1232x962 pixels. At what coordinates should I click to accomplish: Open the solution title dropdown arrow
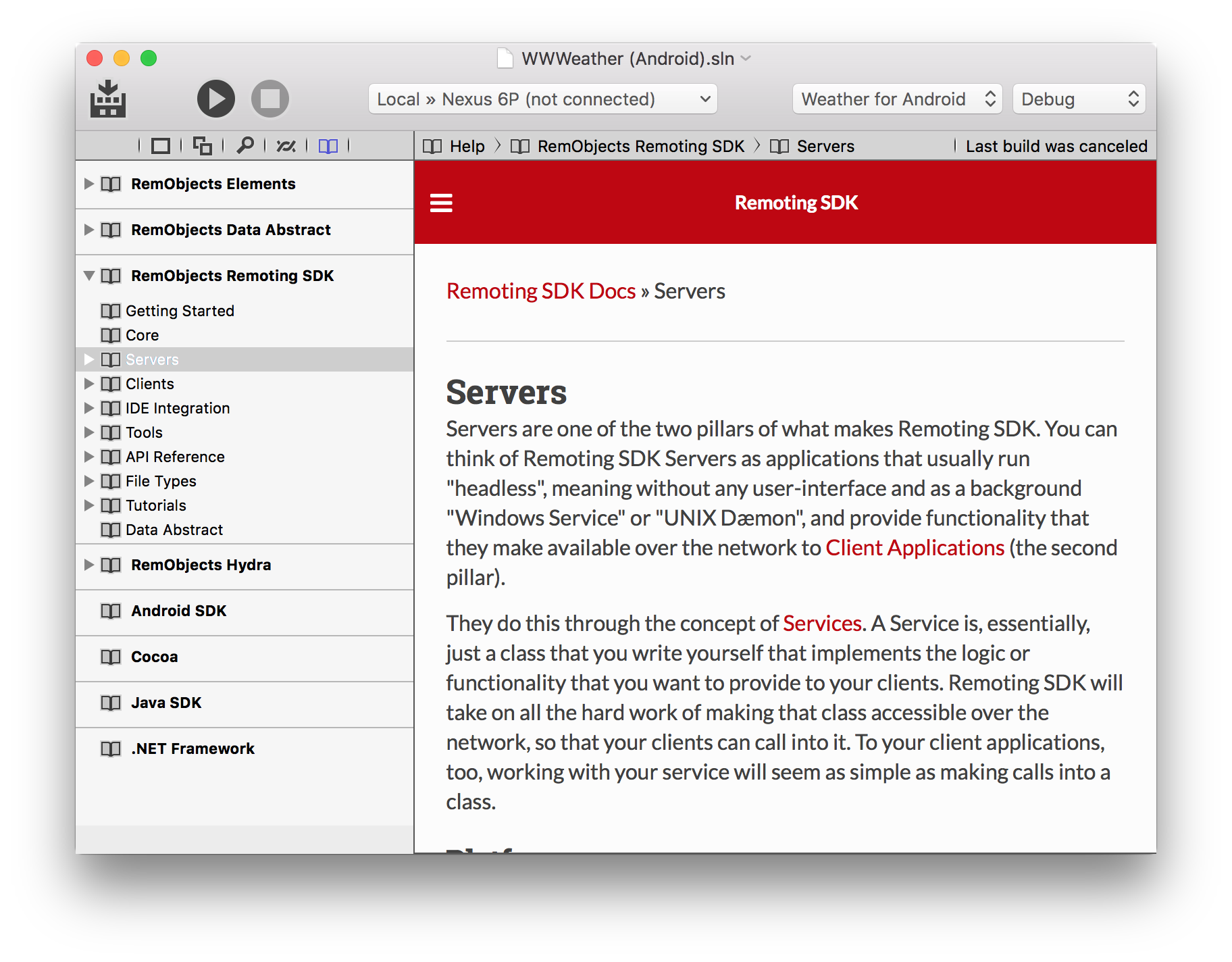pyautogui.click(x=746, y=59)
